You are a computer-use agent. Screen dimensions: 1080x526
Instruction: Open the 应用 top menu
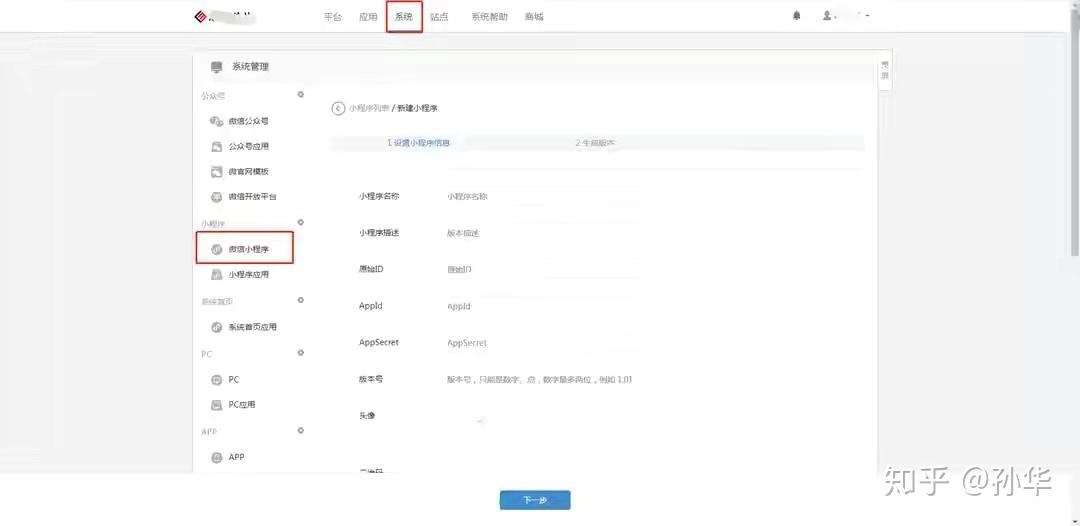pos(368,17)
